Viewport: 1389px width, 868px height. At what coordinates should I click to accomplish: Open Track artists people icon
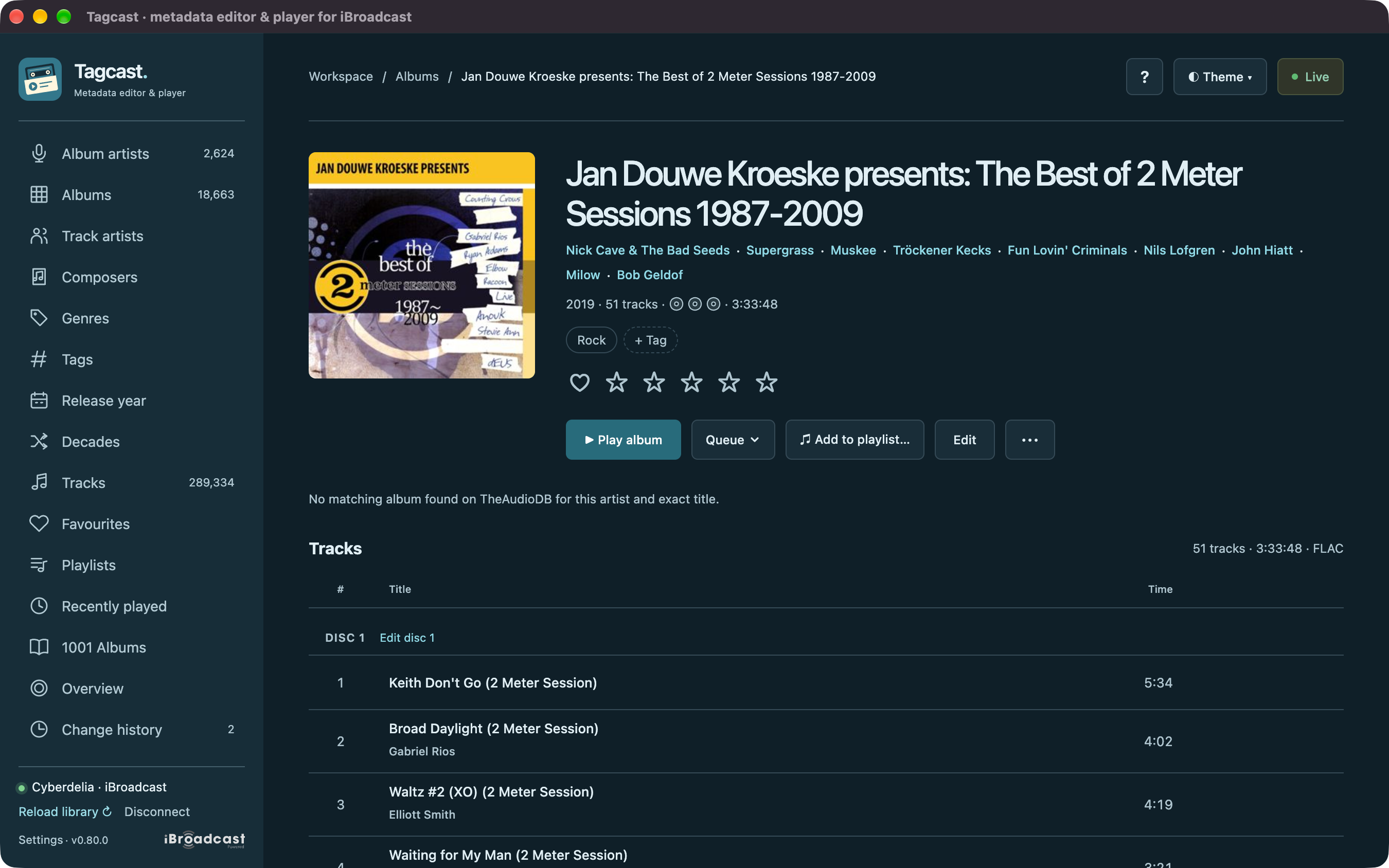click(39, 236)
